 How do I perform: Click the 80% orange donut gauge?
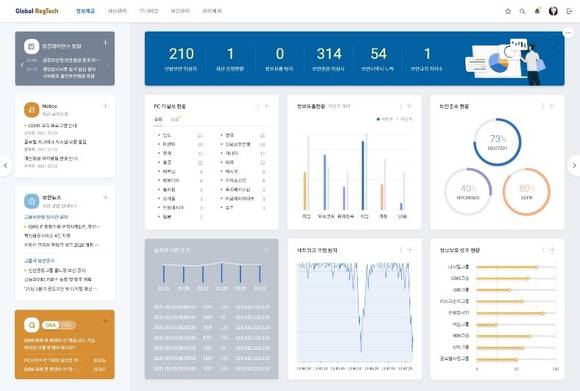(x=526, y=192)
